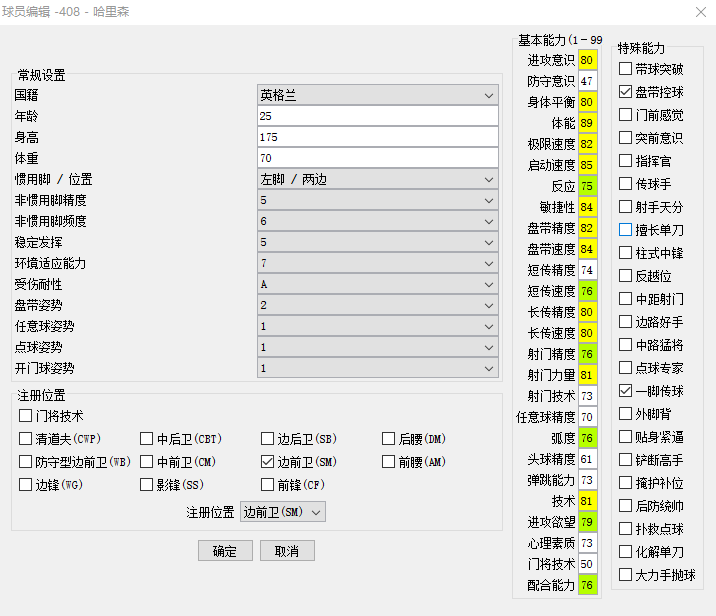Click the 年龄 input field
The image size is (716, 616).
378,116
